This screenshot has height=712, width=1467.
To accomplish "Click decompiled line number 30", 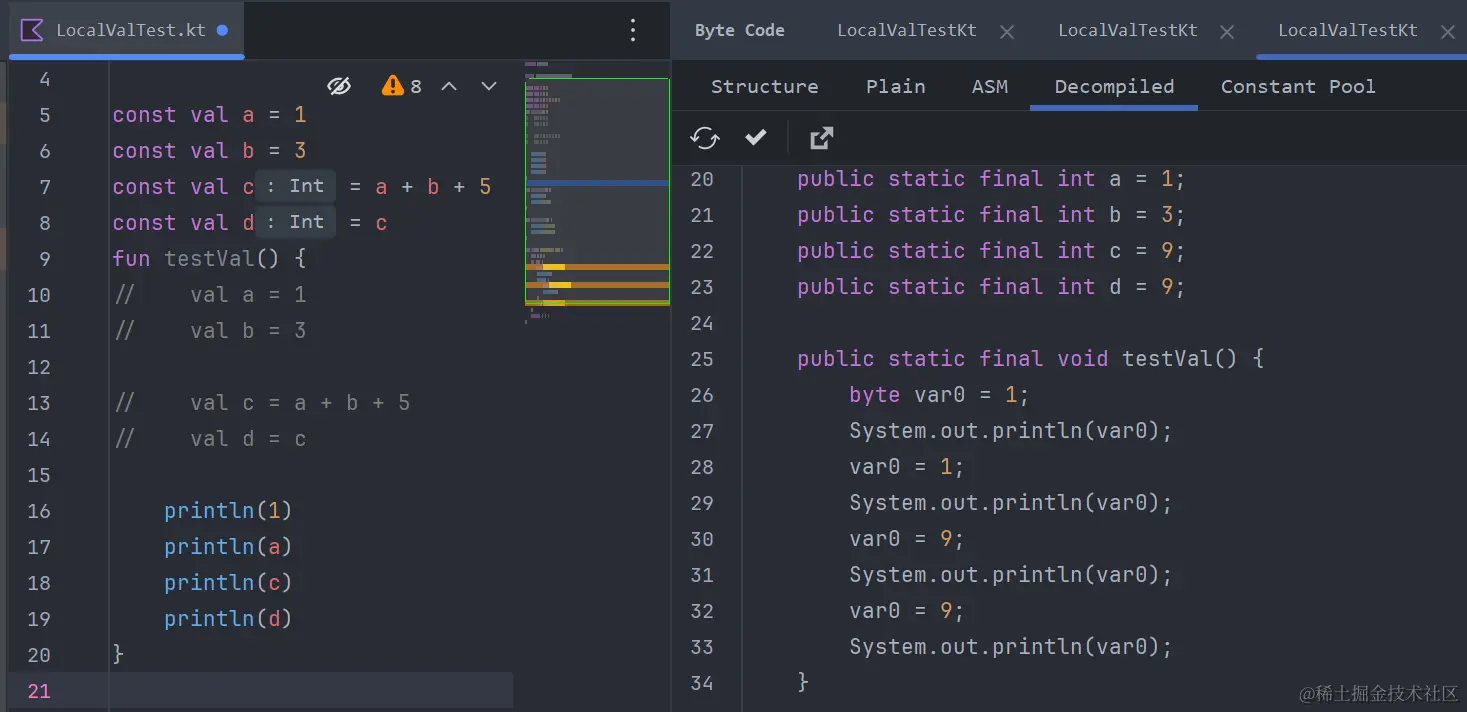I will coord(702,539).
